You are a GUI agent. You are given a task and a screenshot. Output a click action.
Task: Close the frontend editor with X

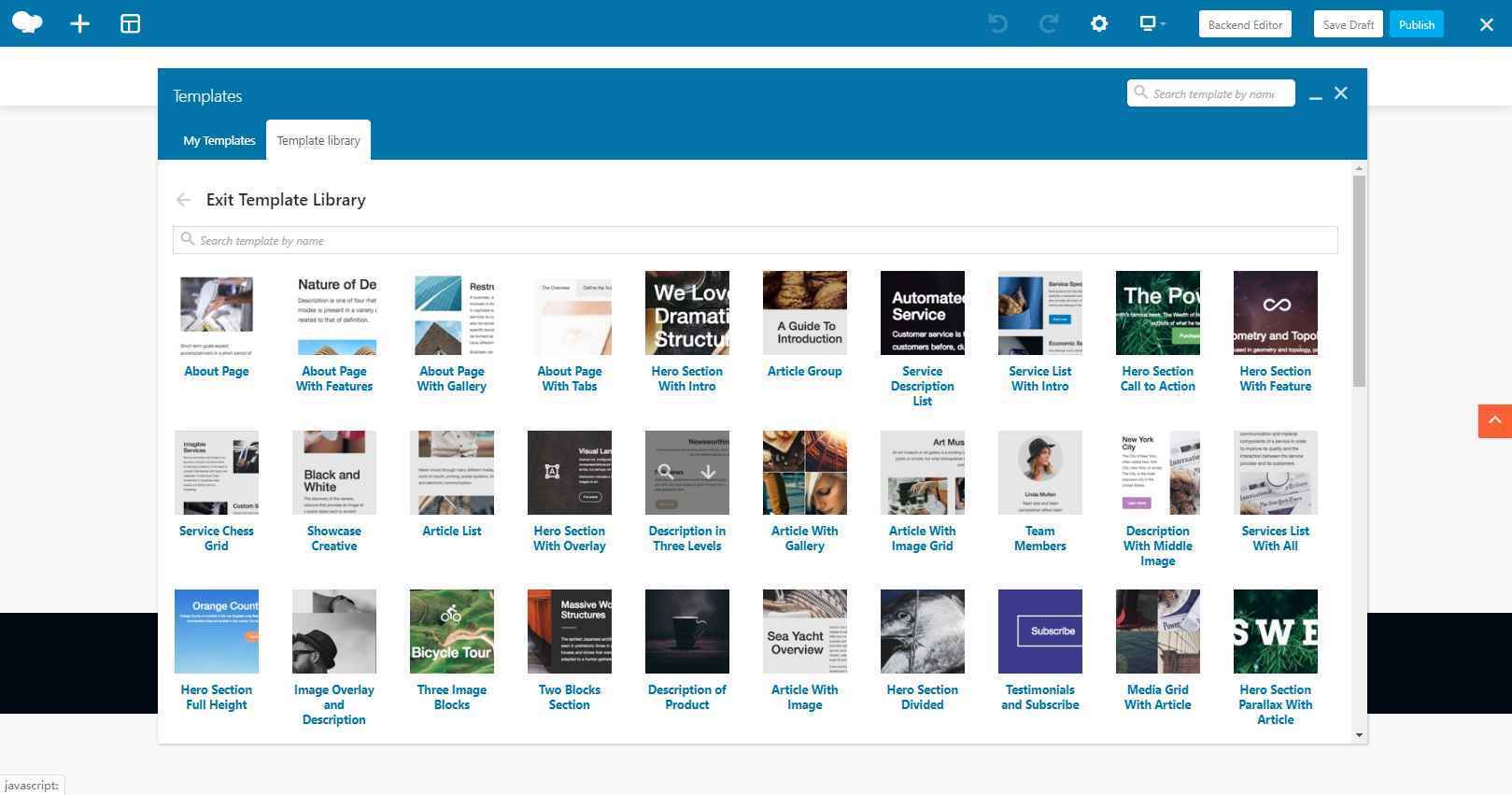coord(1487,24)
